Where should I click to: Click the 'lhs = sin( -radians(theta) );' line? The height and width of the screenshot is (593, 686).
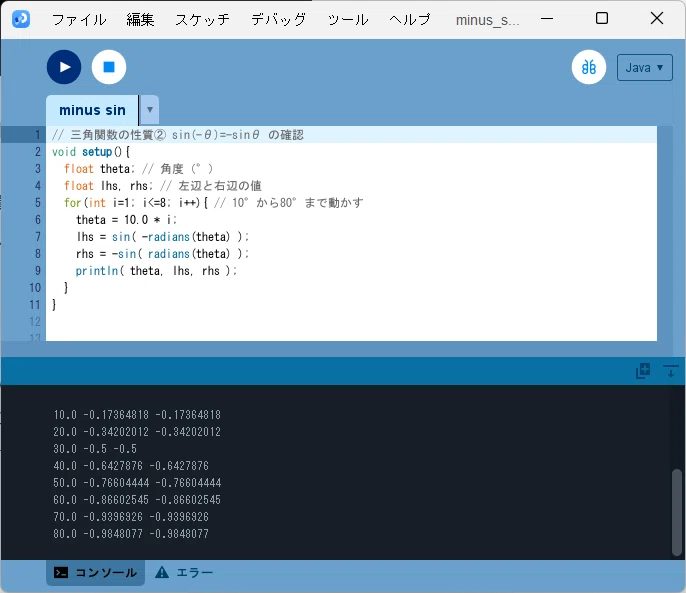[162, 237]
